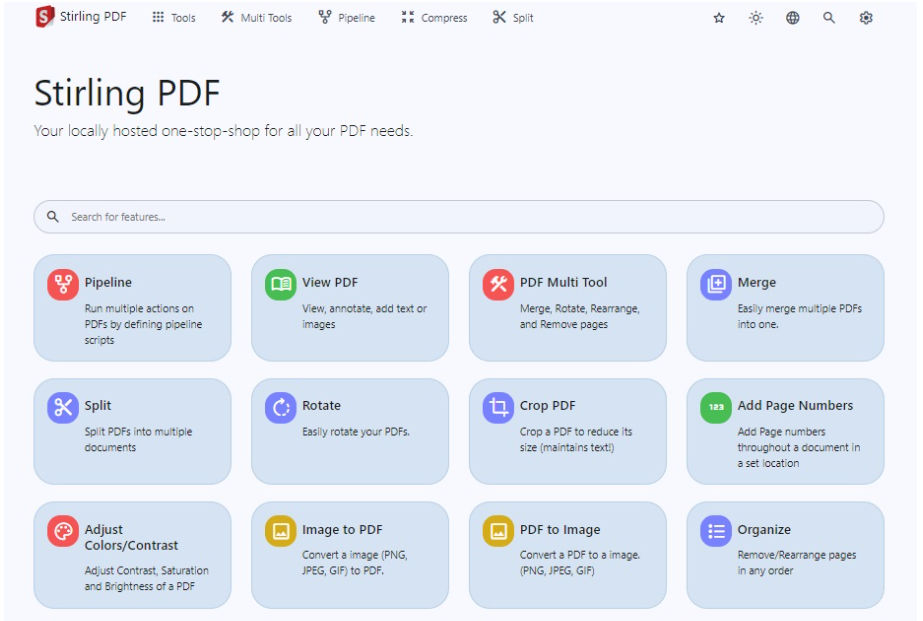Viewport: 923px width, 621px height.
Task: Click the tools icon beside Multi Tools
Action: tap(227, 17)
